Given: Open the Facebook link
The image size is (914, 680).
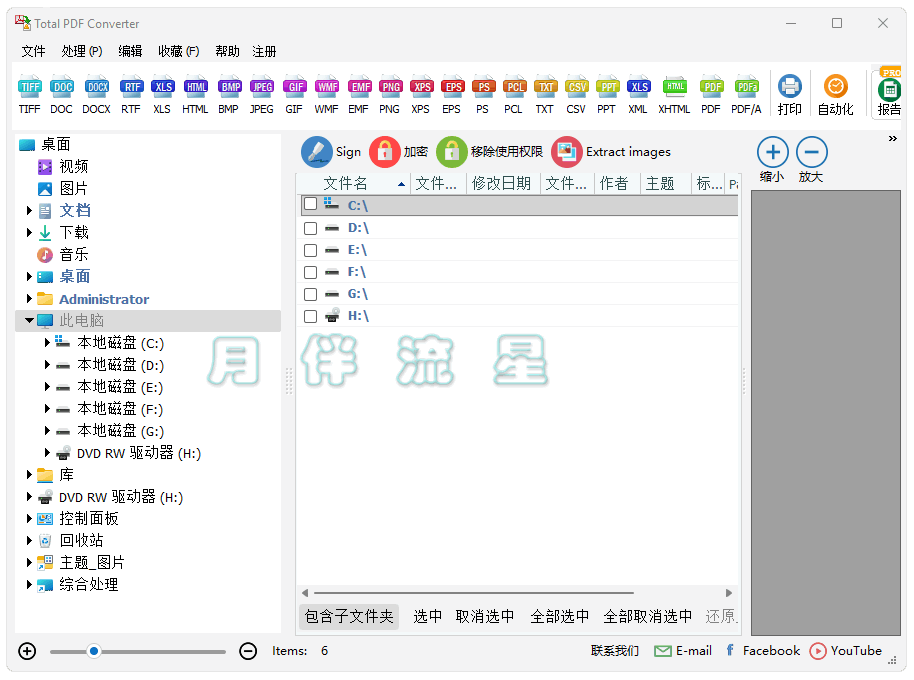Looking at the screenshot, I should coord(763,651).
